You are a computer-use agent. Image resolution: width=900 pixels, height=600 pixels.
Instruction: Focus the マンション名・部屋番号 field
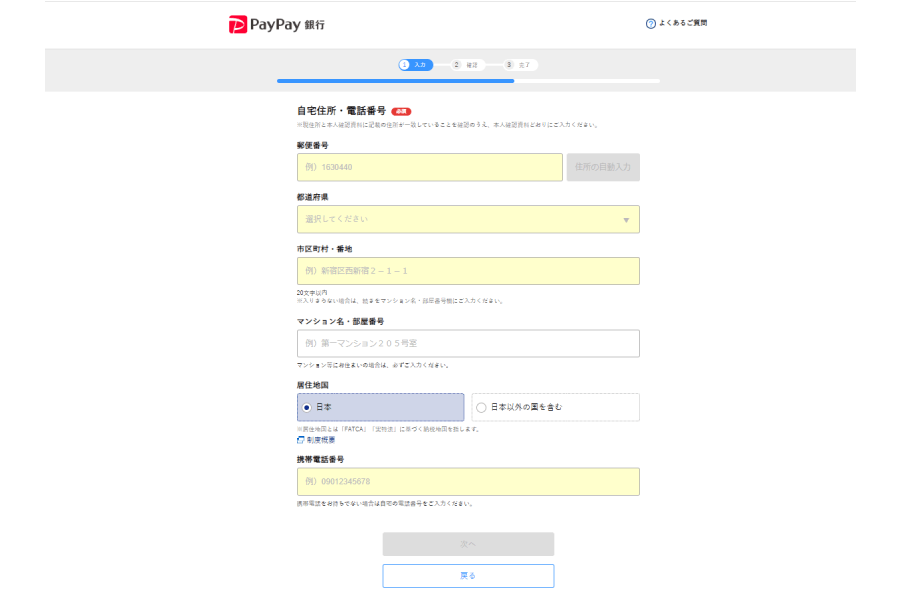coord(468,343)
